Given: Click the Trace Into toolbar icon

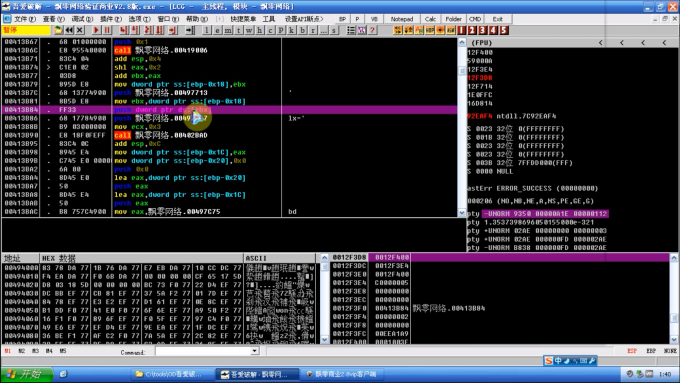Looking at the screenshot, I should point(148,30).
